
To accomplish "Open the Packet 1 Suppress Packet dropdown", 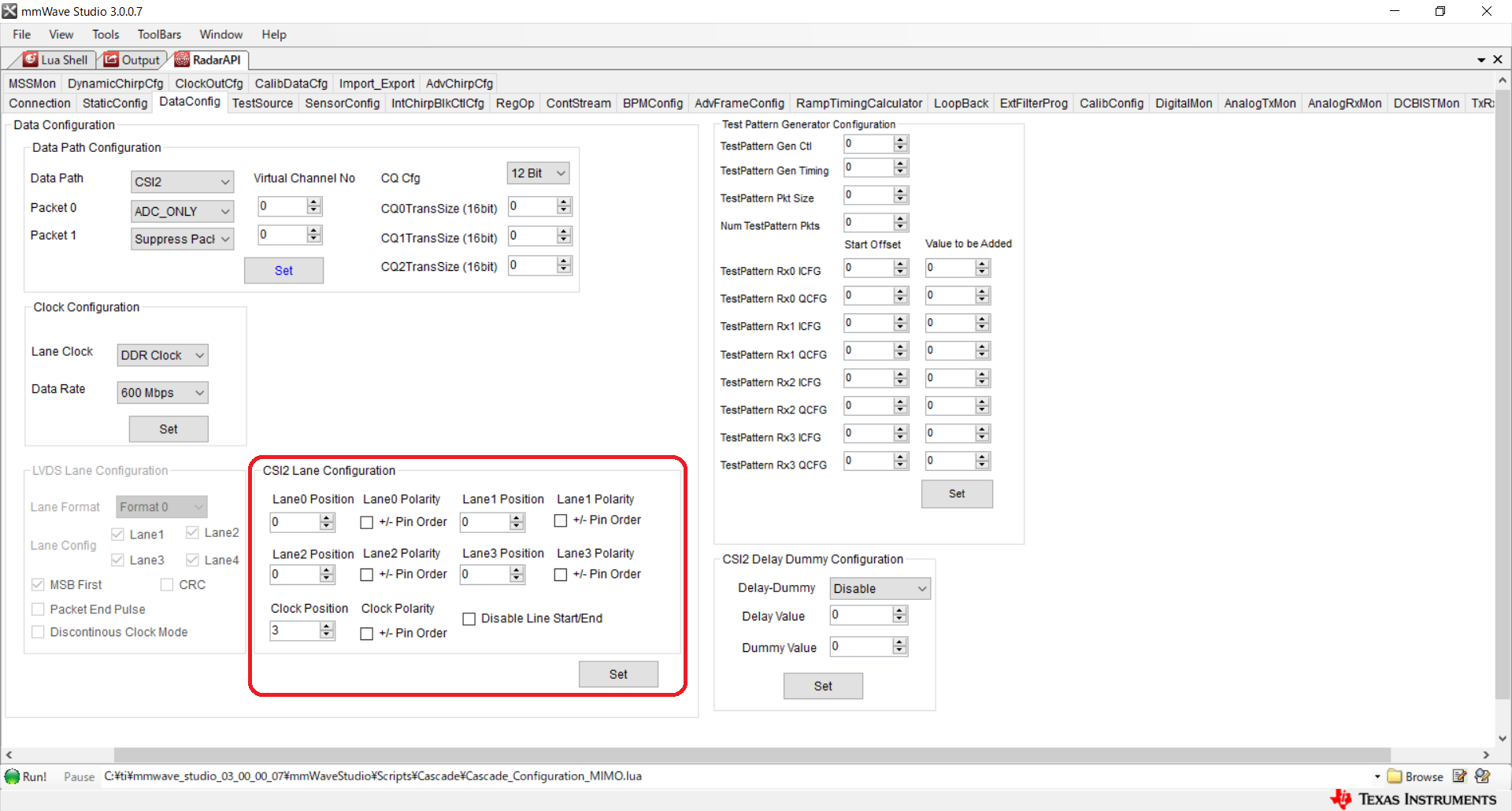I will (x=182, y=239).
